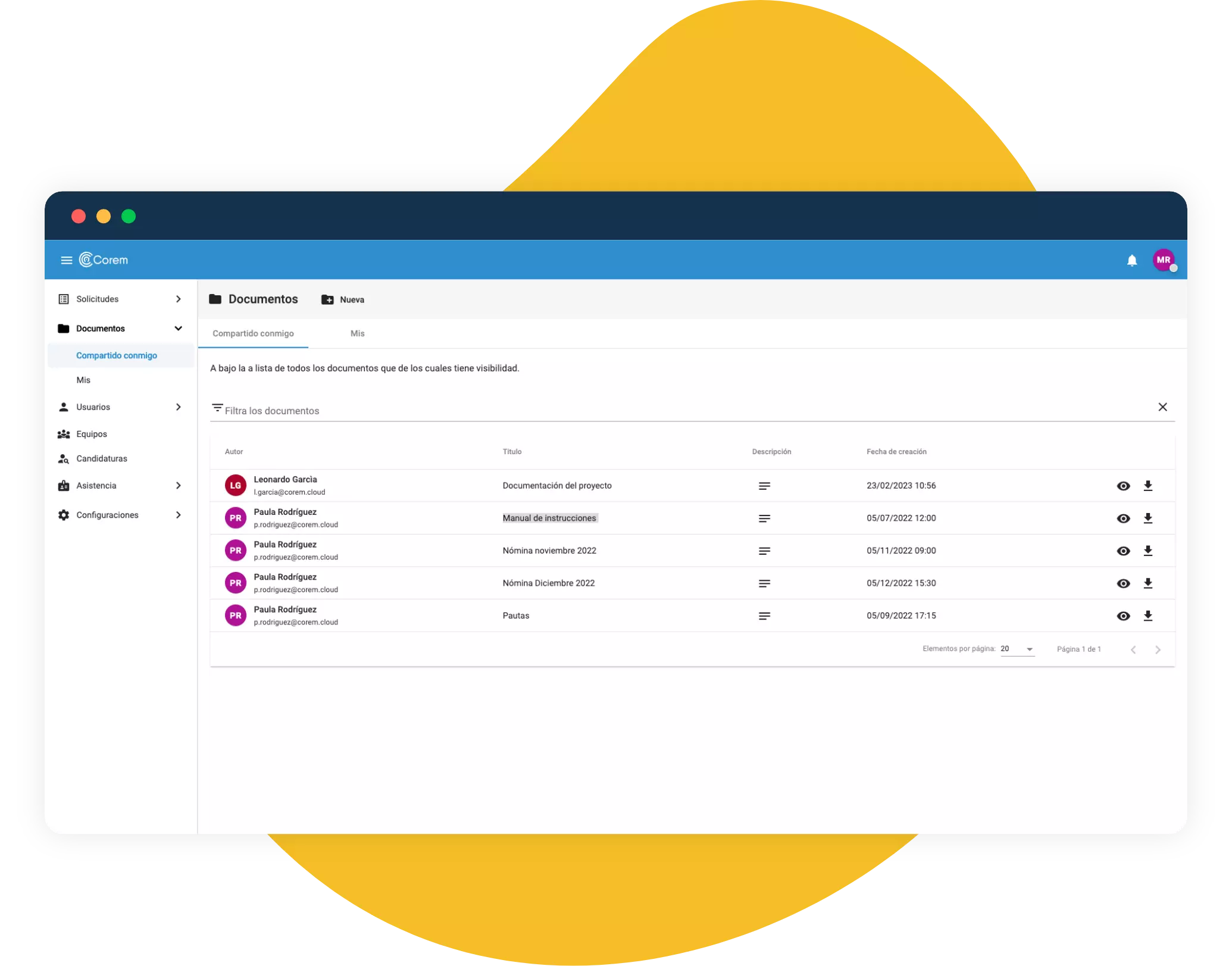The image size is (1232, 966).
Task: Select 'Compartido conmigo' tab
Action: (252, 333)
